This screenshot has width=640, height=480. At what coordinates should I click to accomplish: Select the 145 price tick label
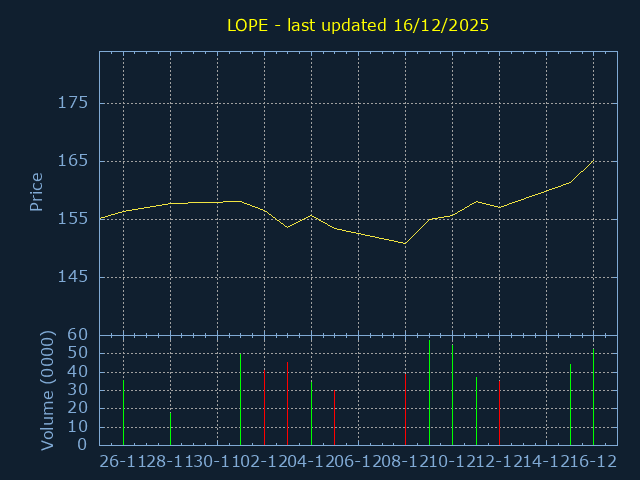click(73, 277)
